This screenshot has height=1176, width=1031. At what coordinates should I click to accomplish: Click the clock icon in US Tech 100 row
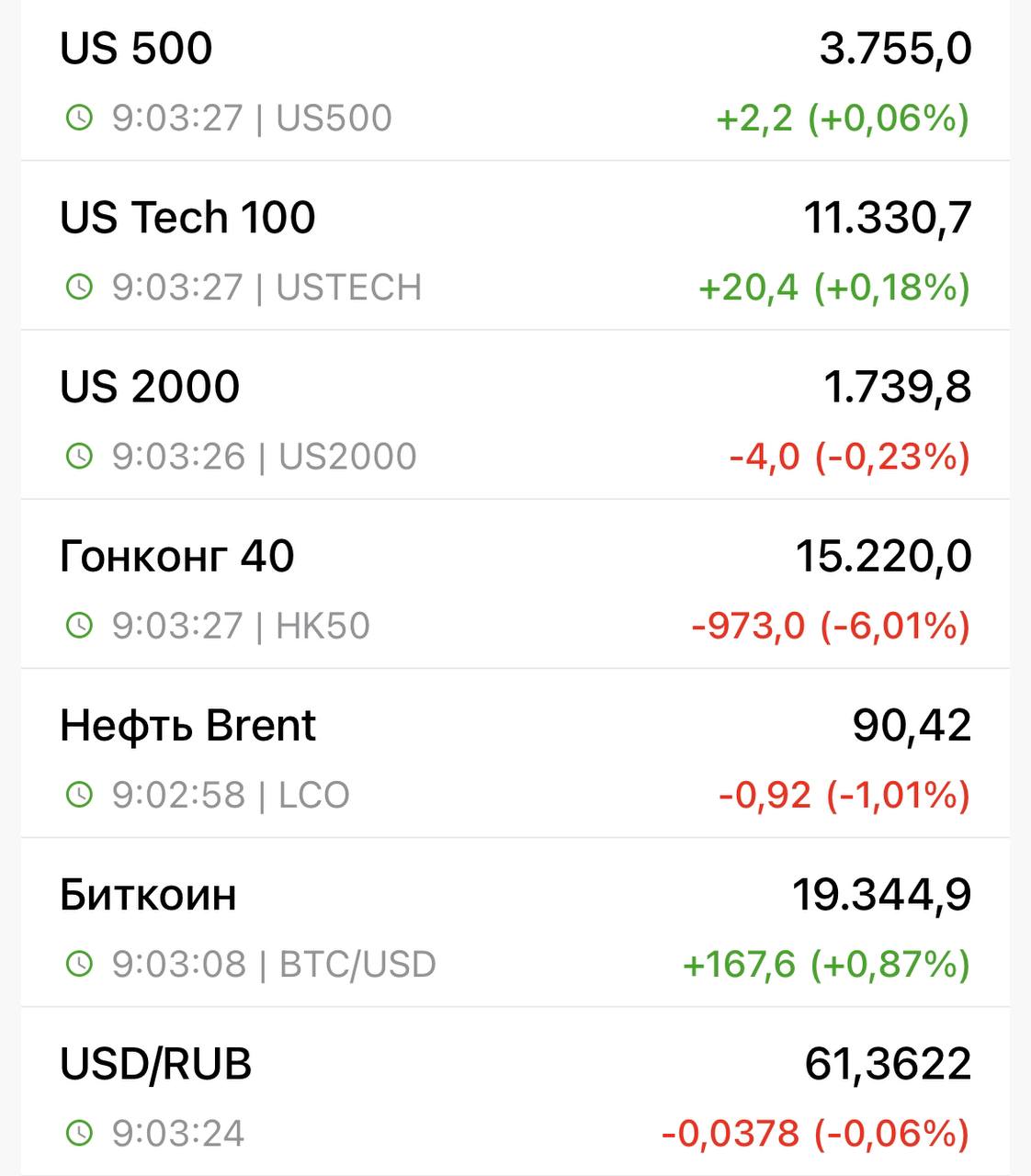click(x=80, y=287)
